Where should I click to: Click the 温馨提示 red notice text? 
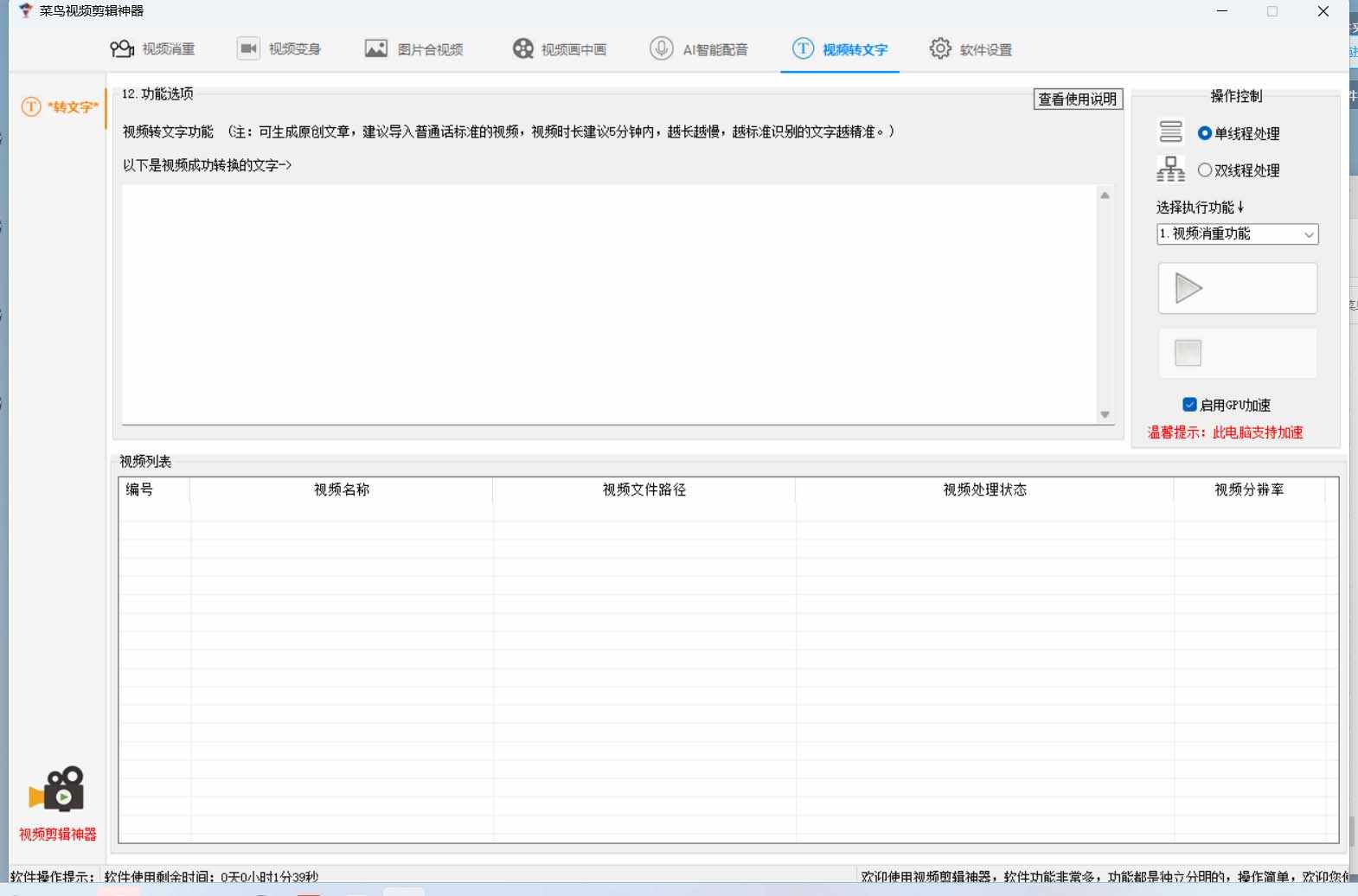tap(1225, 432)
